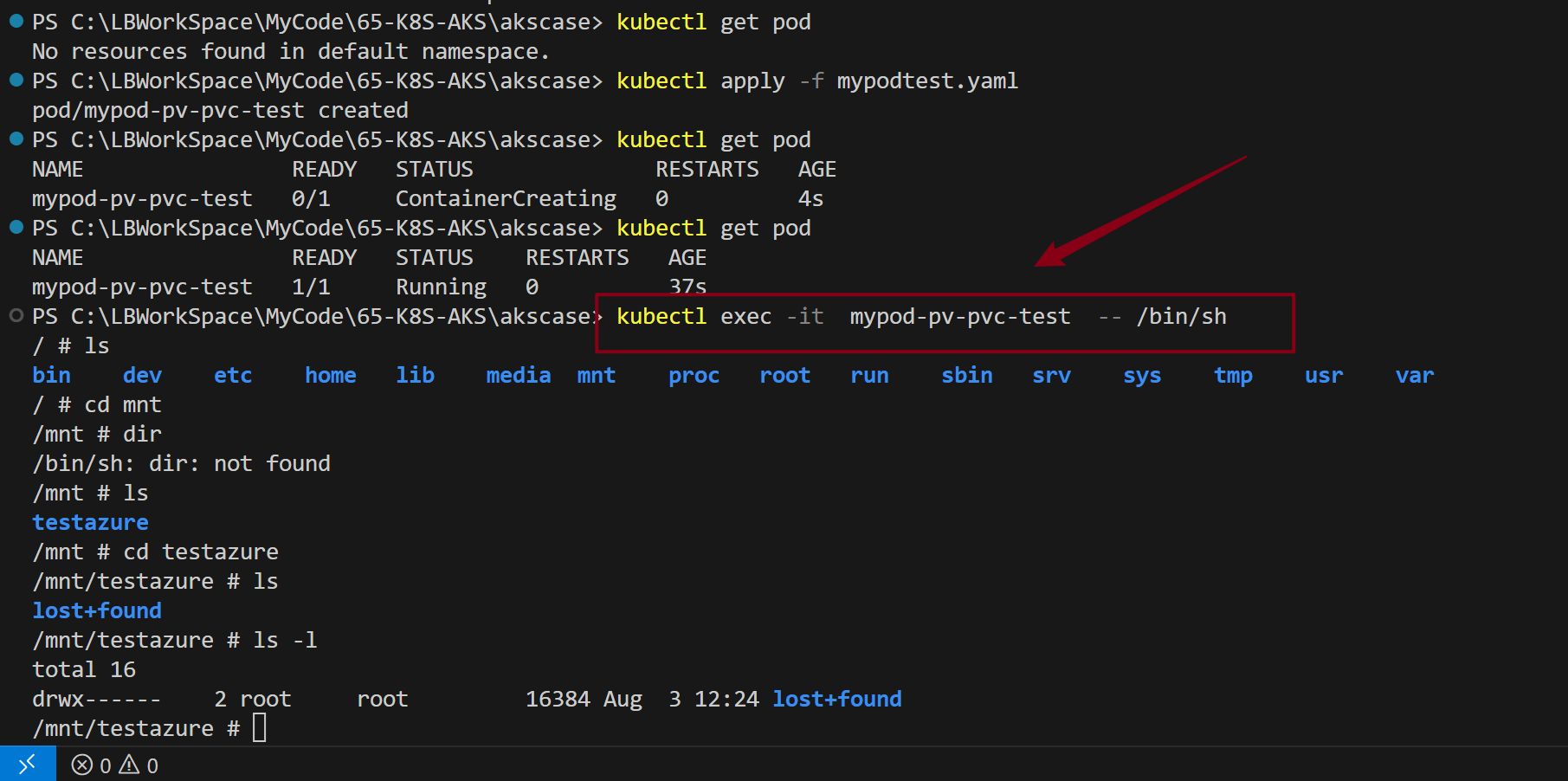
Task: Open the remote window indicator in status bar
Action: click(28, 764)
